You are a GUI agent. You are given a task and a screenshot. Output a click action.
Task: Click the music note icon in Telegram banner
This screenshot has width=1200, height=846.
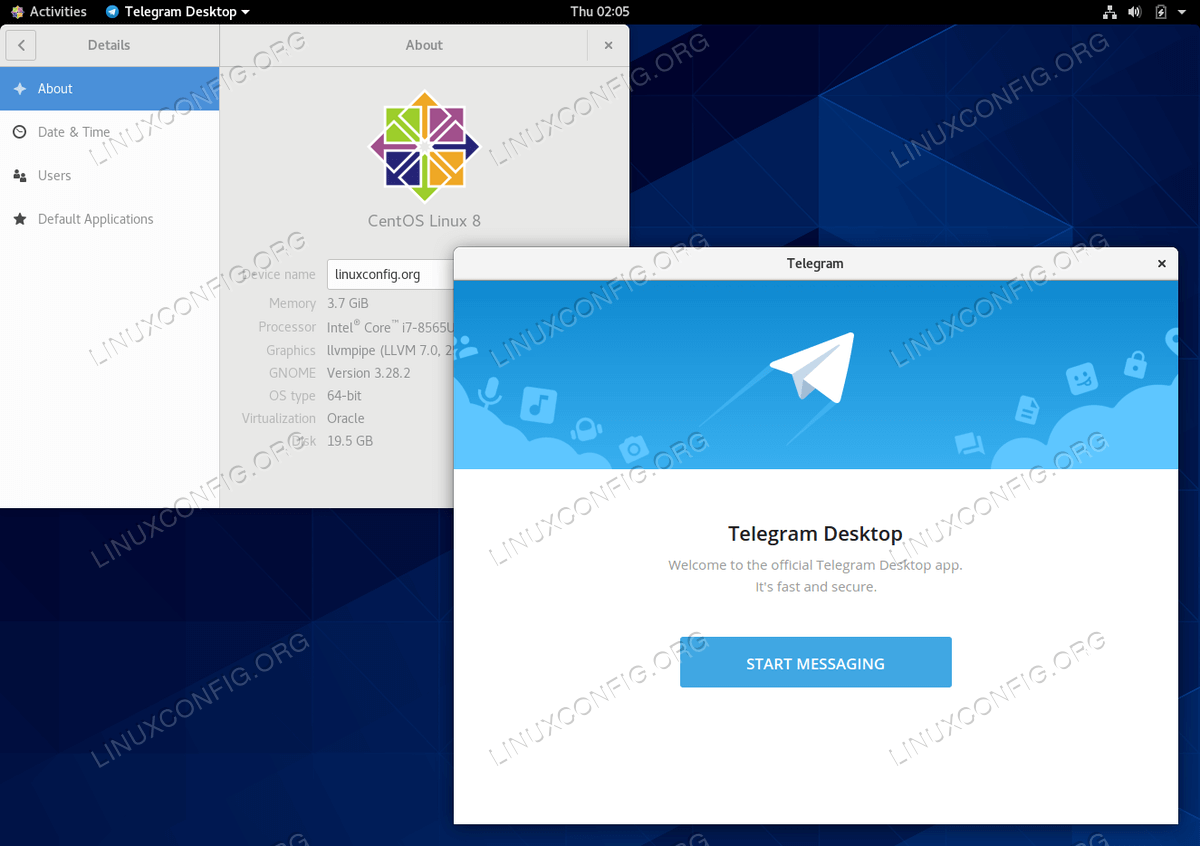pos(538,404)
